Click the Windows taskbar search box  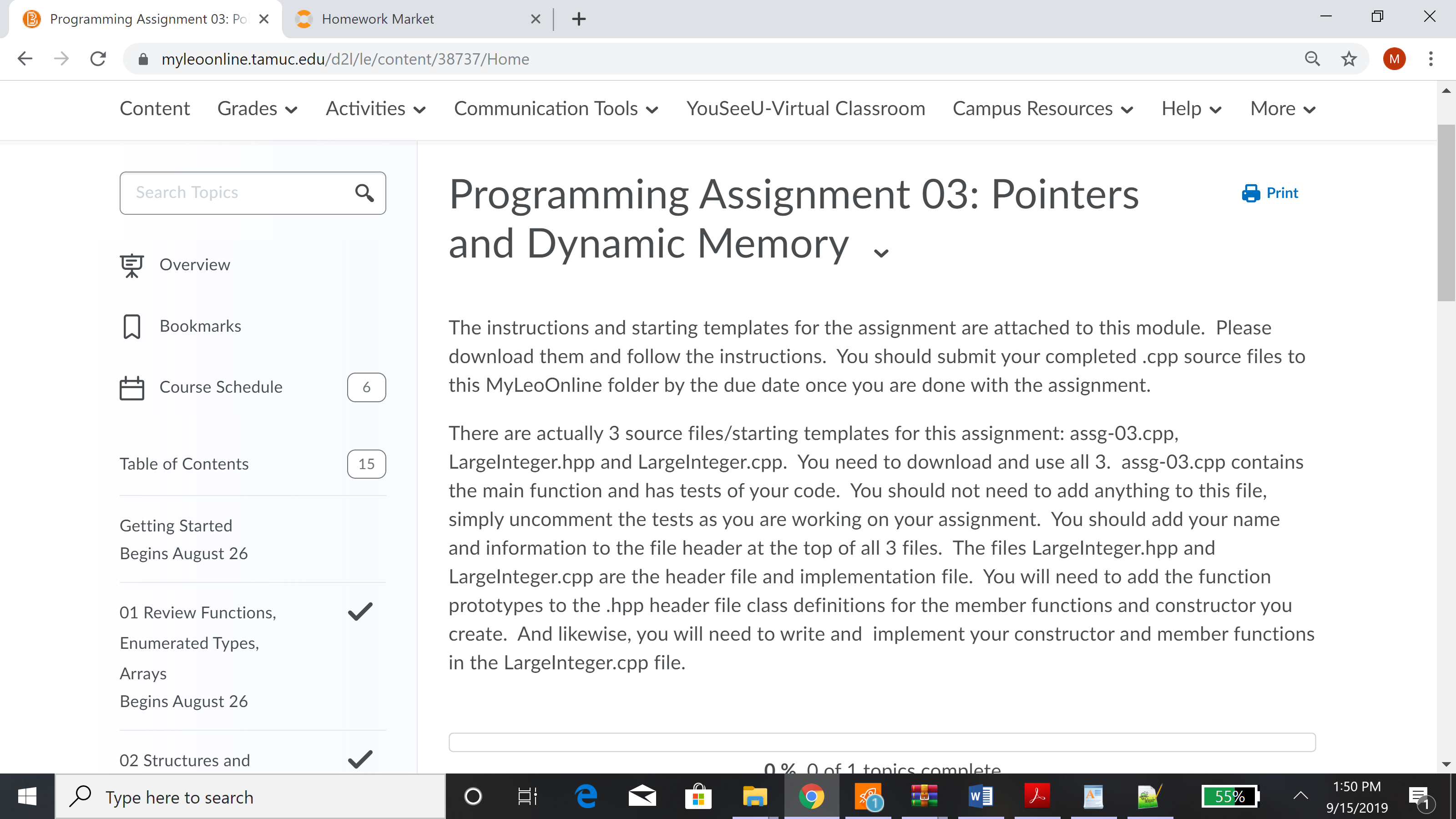click(250, 797)
